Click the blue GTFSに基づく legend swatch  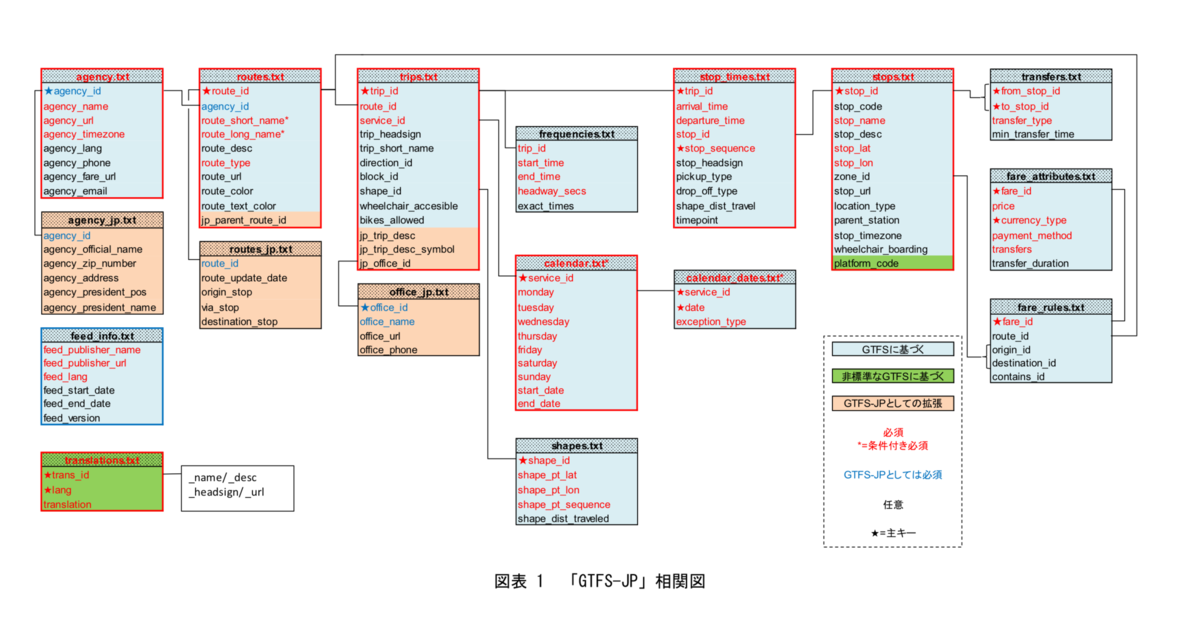(893, 350)
